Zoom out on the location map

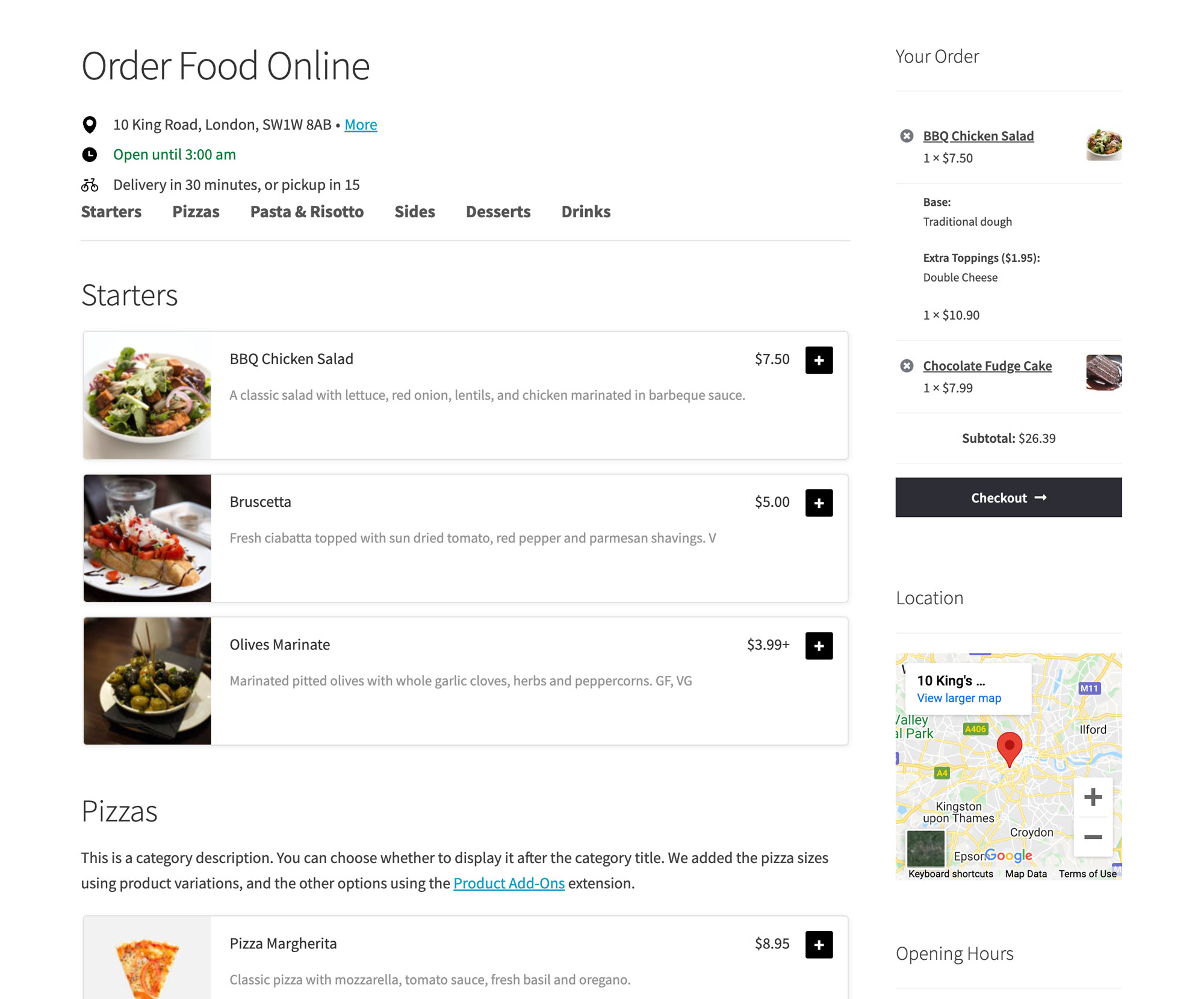click(x=1093, y=837)
